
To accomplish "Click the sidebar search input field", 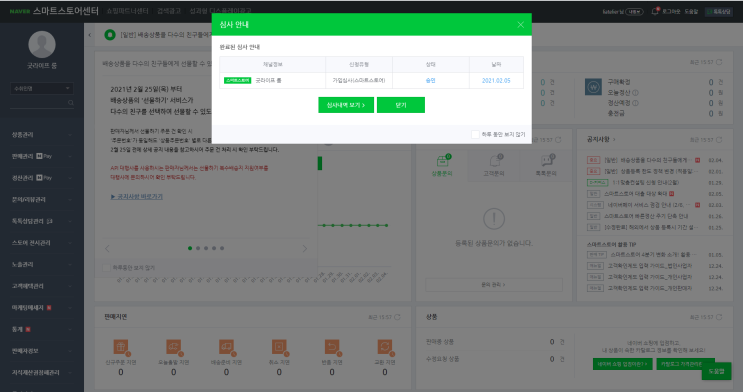I will (38, 102).
